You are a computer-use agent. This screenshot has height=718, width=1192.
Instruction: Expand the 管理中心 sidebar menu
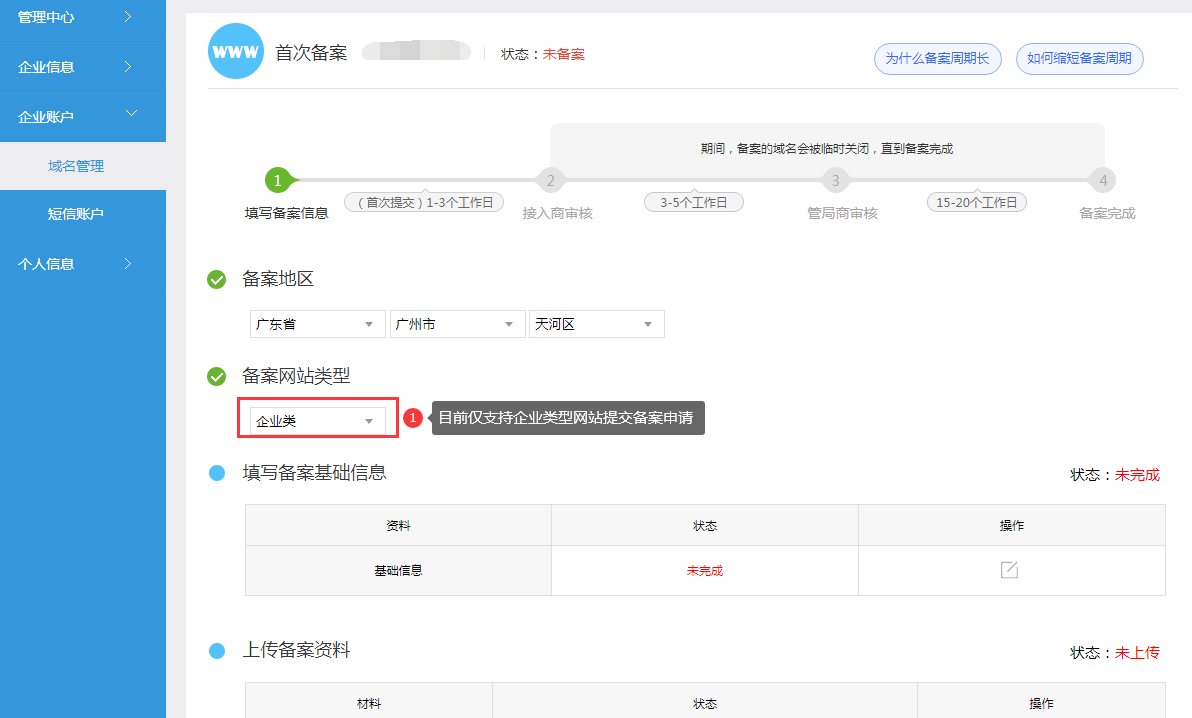[82, 17]
